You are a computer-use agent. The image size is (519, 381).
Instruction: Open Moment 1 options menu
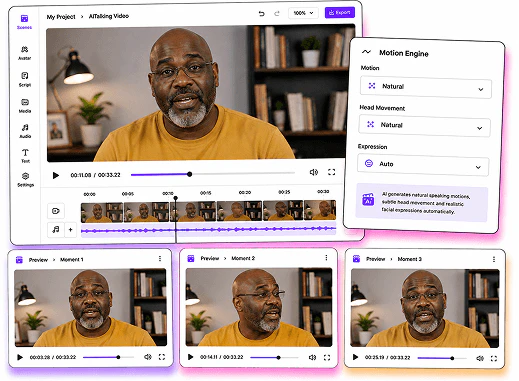160,259
